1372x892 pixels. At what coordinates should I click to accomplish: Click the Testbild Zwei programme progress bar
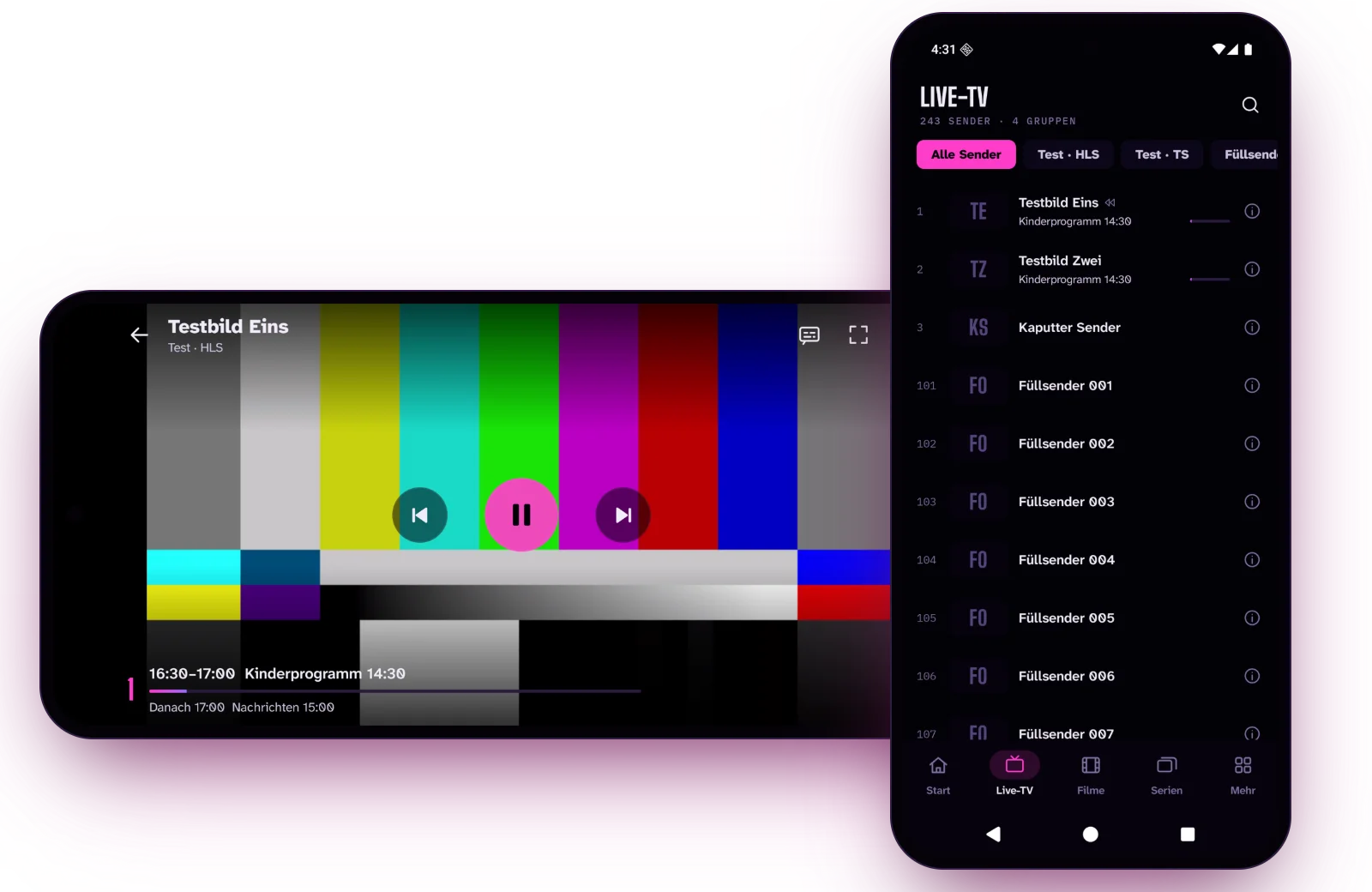[1210, 280]
